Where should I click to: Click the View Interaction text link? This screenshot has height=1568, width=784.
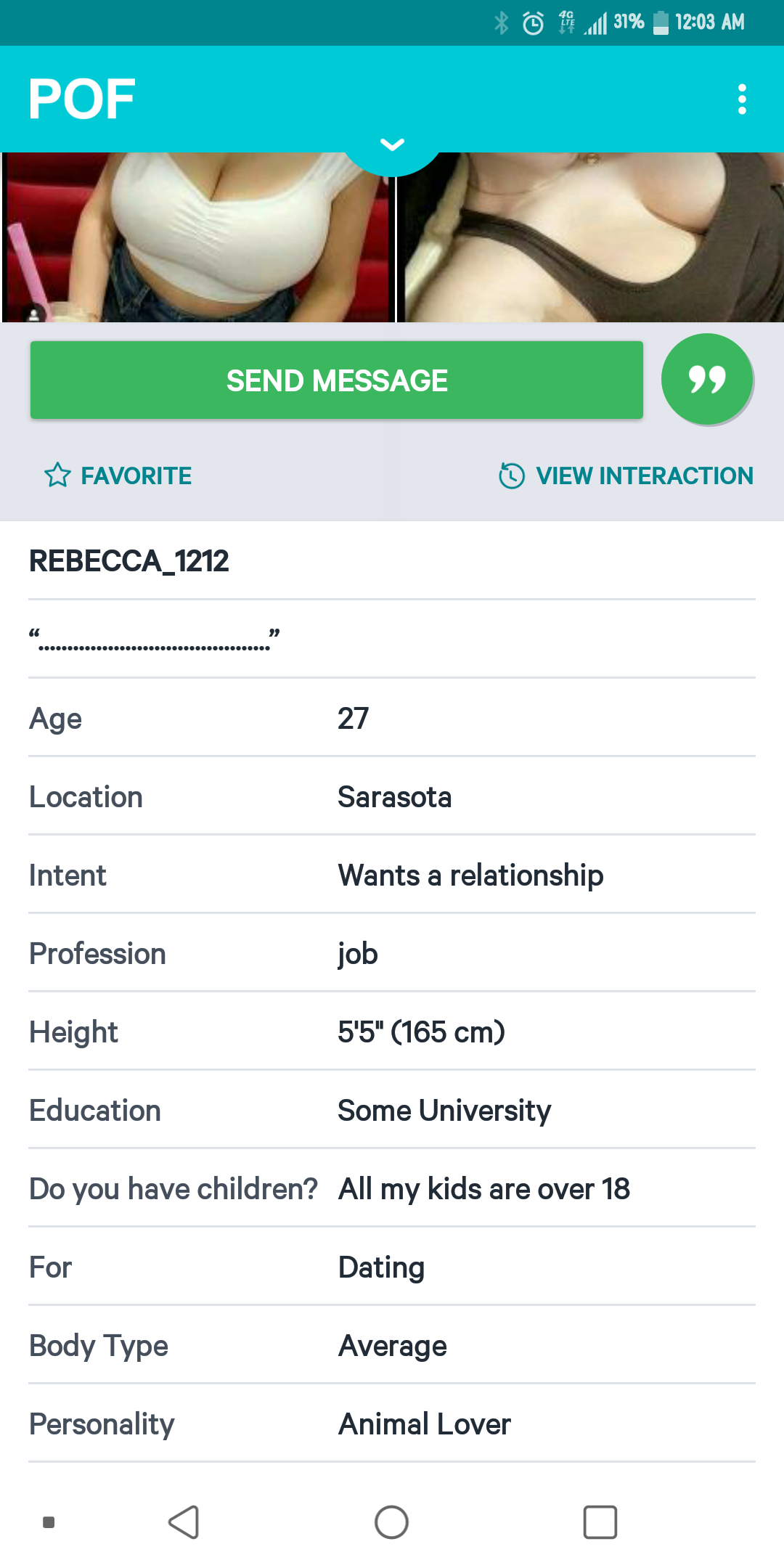(644, 476)
